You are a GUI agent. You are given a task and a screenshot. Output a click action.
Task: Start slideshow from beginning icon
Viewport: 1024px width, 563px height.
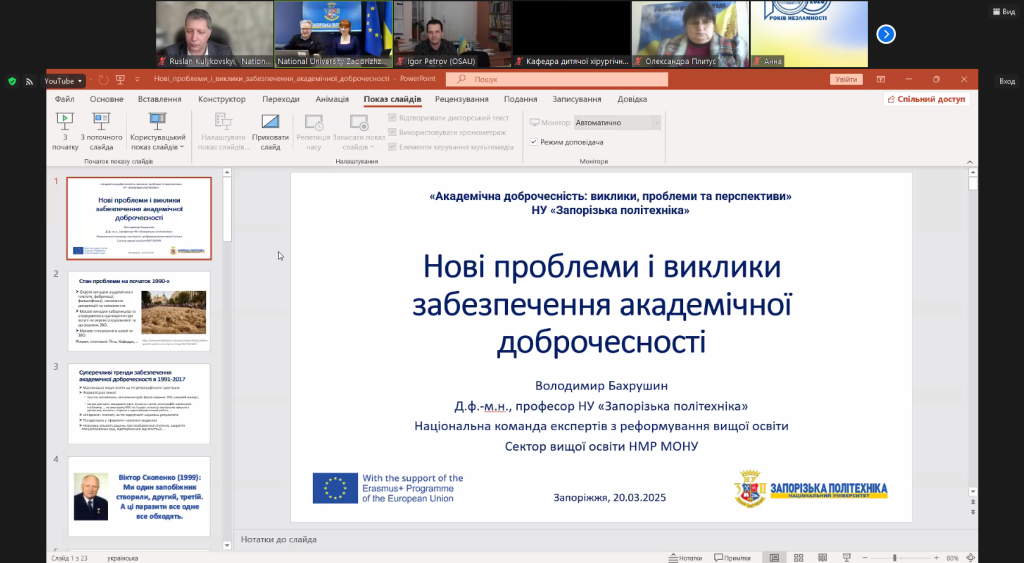(x=64, y=121)
